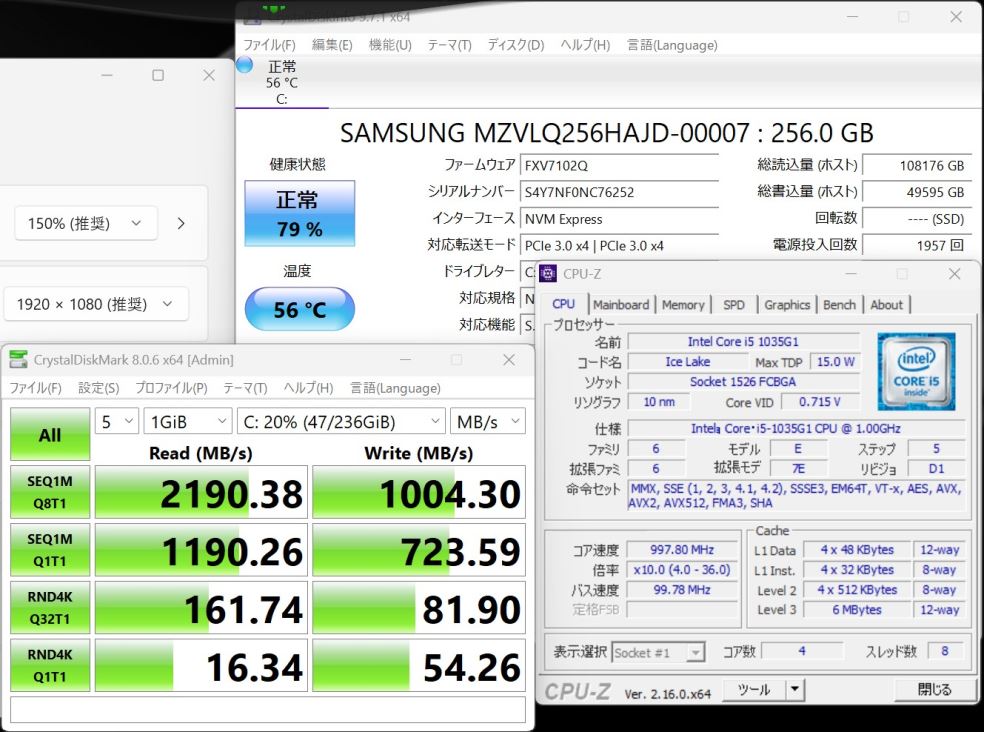Open the ツール dropdown arrow in CPU-Z
Screen dimensions: 984x732
pos(793,689)
